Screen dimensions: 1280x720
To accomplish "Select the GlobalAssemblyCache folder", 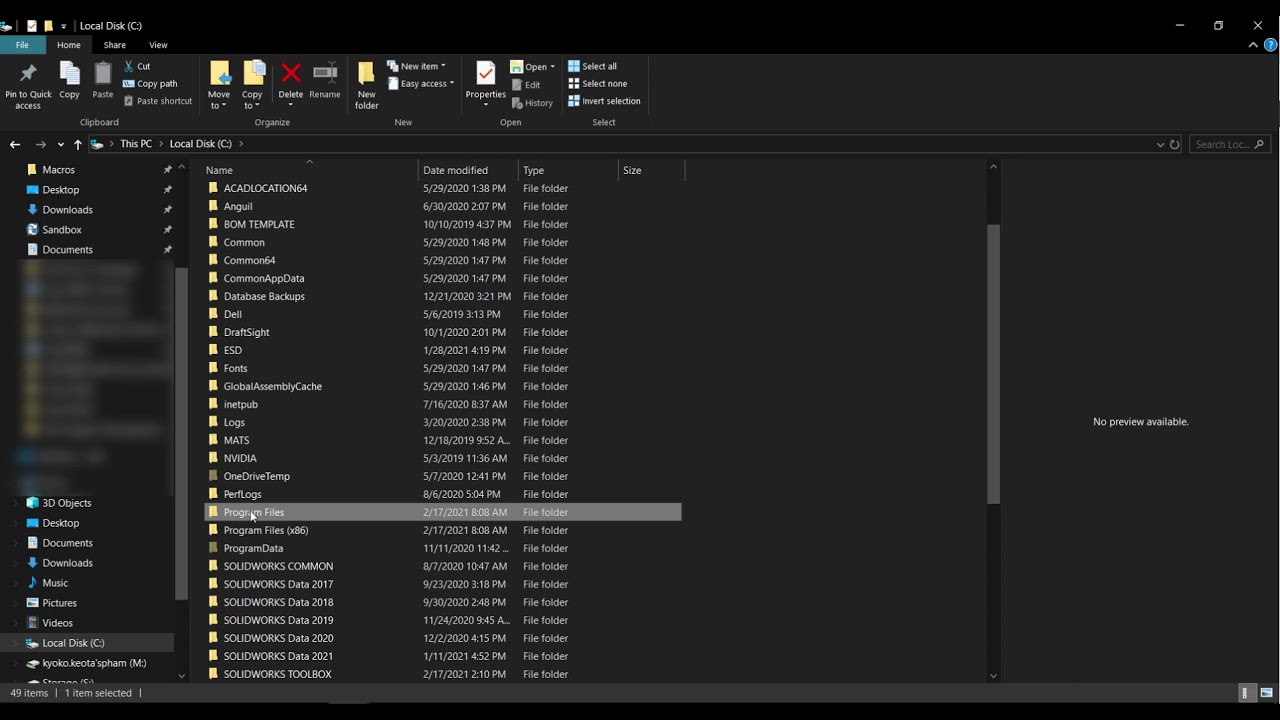I will tap(442, 386).
